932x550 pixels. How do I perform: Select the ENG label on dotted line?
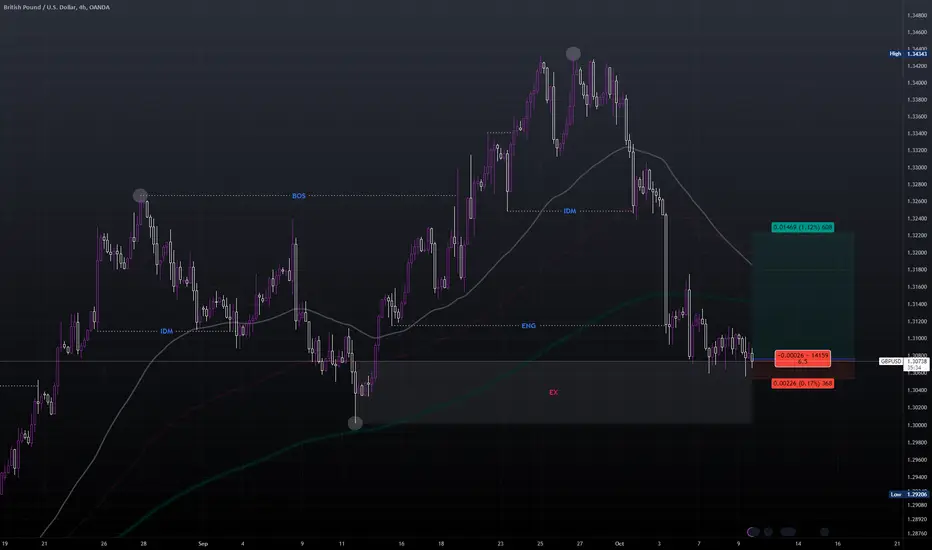tap(528, 326)
